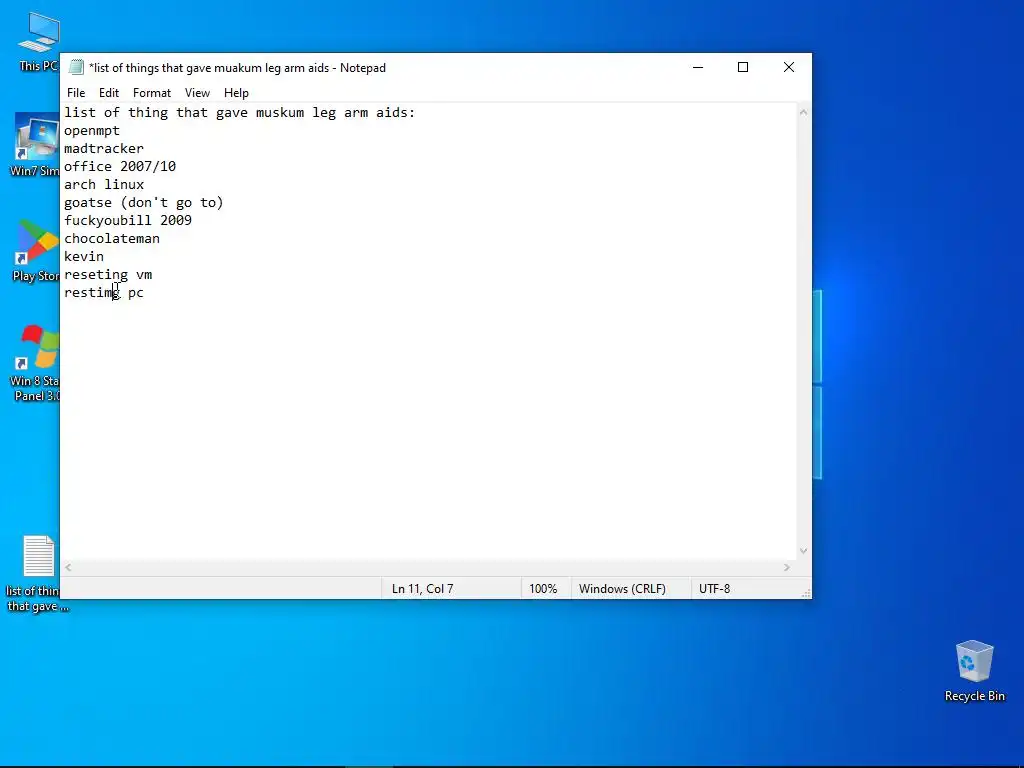This screenshot has width=1024, height=768.
Task: Click the 'goatse (don't go to)' line
Action: [x=144, y=202]
